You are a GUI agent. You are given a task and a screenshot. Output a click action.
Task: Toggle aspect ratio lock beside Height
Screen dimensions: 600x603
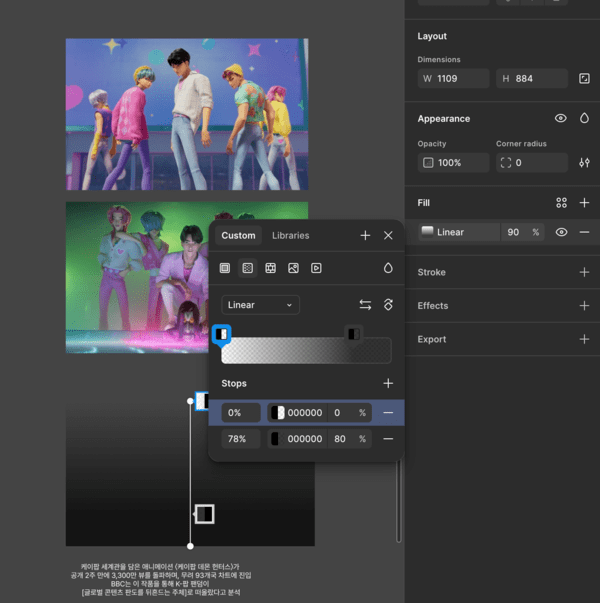pyautogui.click(x=584, y=78)
